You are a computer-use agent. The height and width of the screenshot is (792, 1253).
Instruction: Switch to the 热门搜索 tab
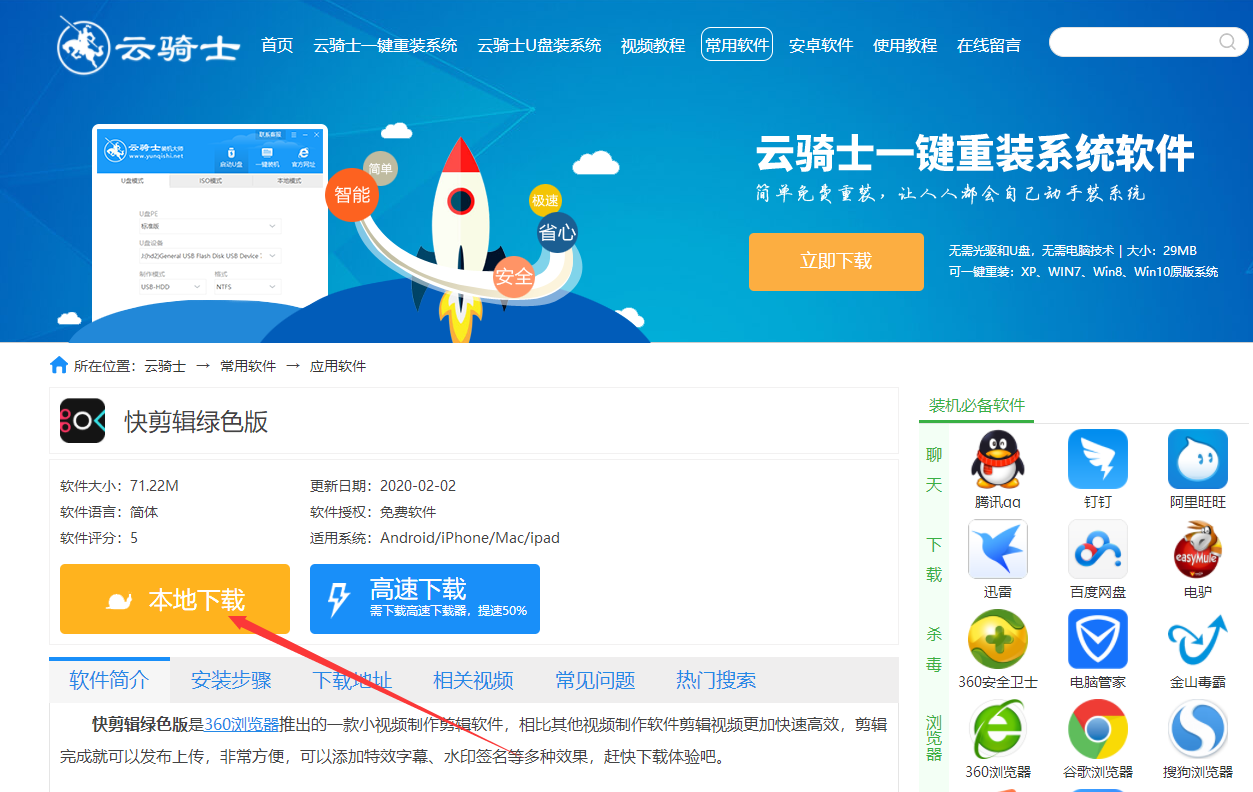click(716, 680)
